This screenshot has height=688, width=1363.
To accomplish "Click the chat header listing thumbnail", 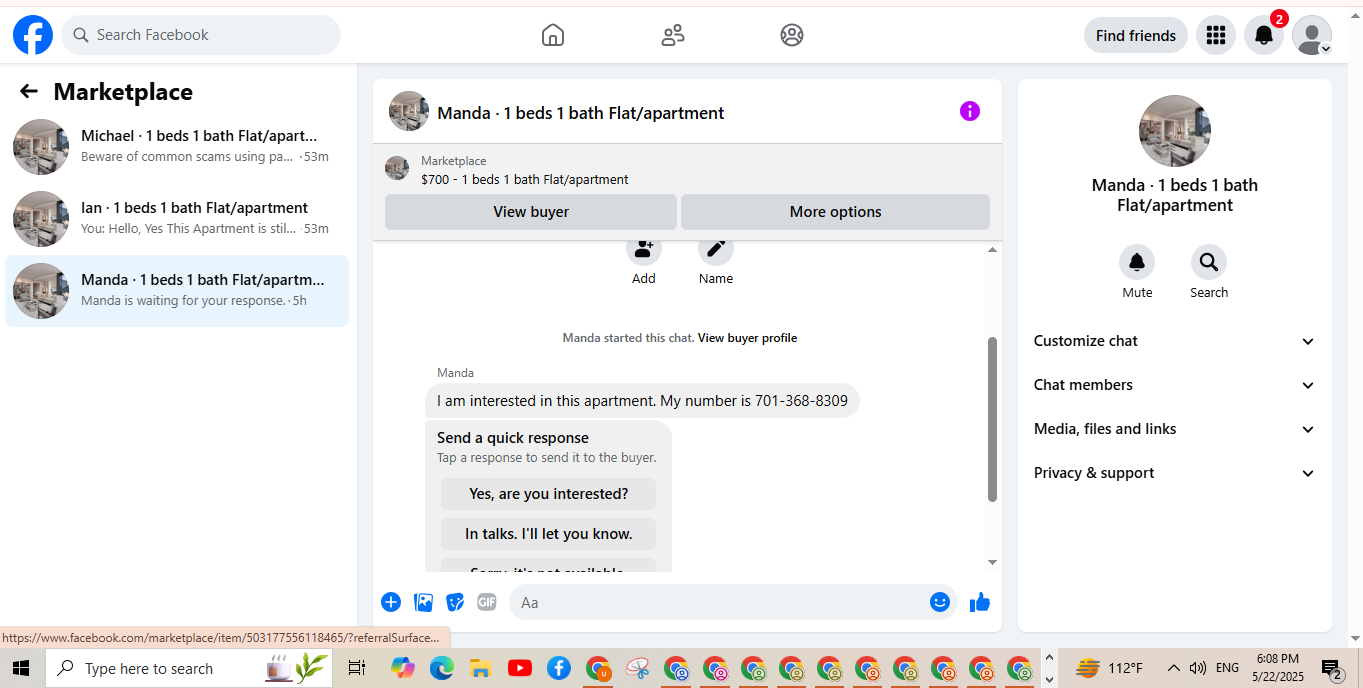I will pos(409,111).
